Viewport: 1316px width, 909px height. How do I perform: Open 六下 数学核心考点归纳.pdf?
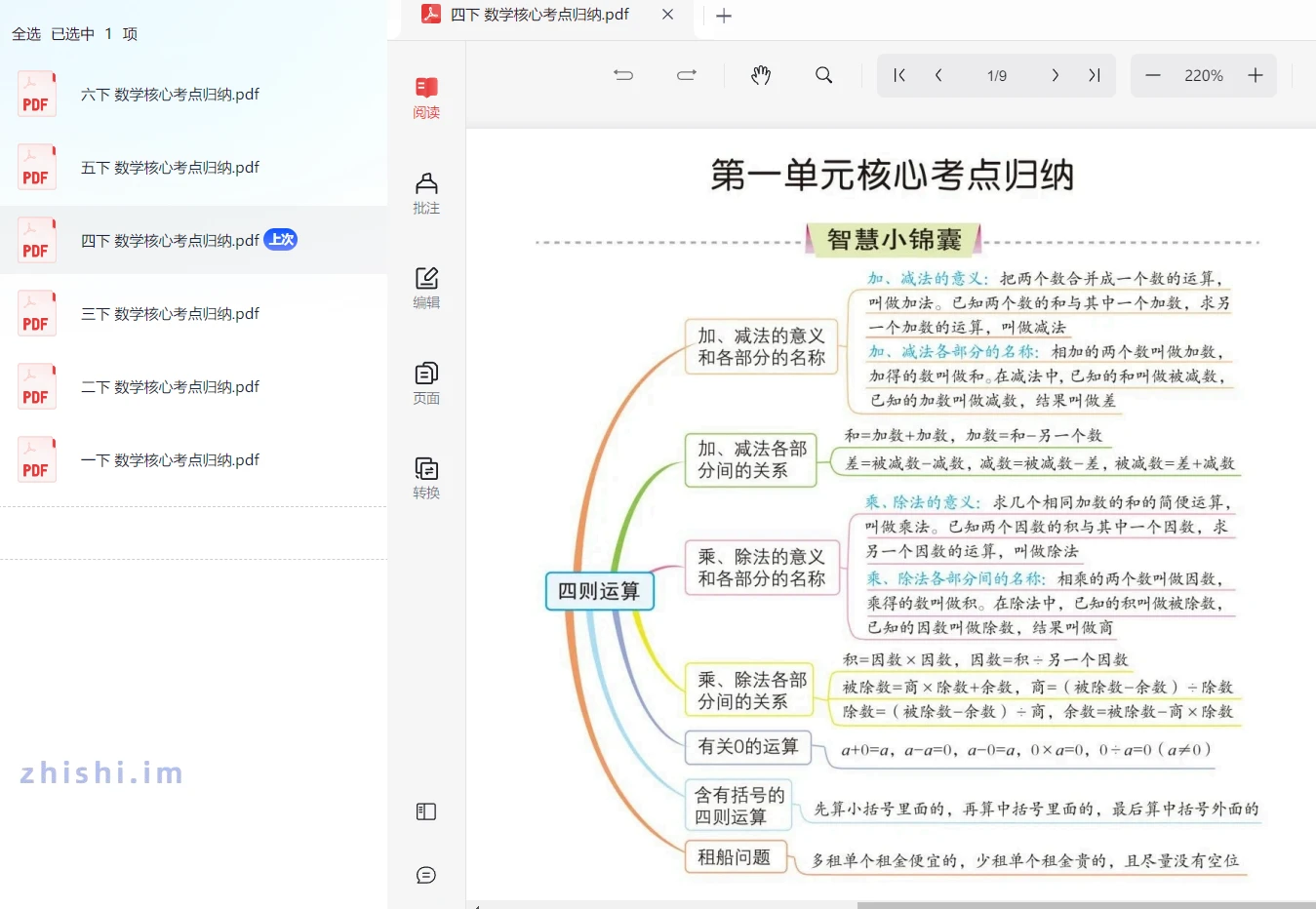pos(170,95)
